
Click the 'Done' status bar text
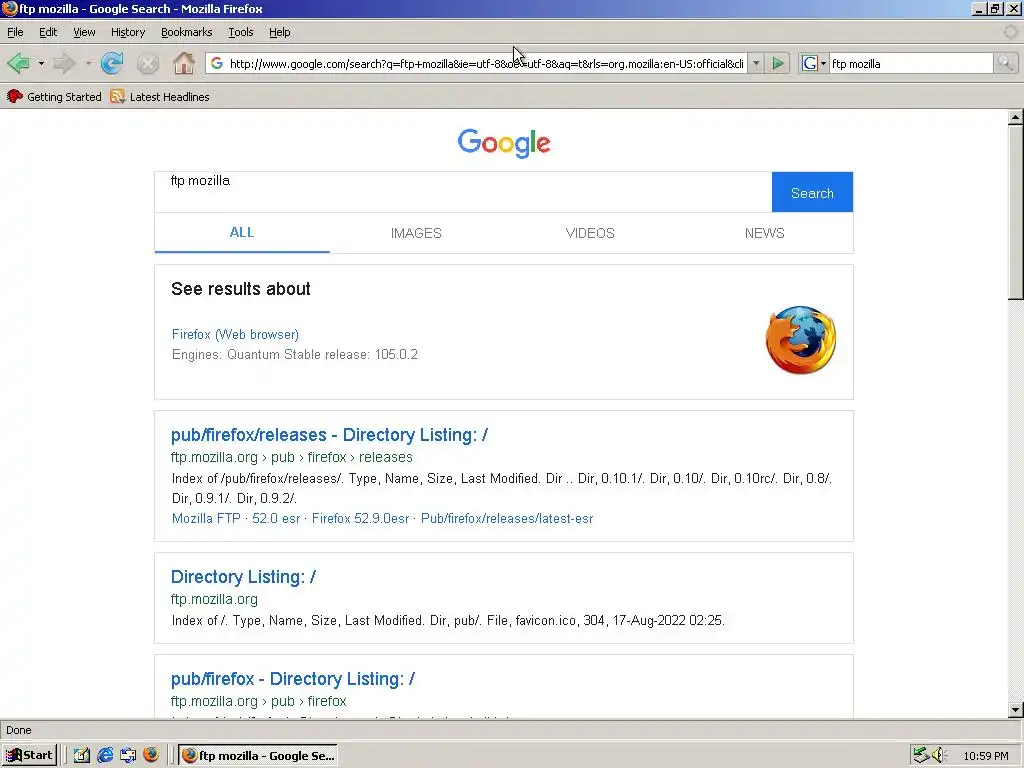point(19,730)
